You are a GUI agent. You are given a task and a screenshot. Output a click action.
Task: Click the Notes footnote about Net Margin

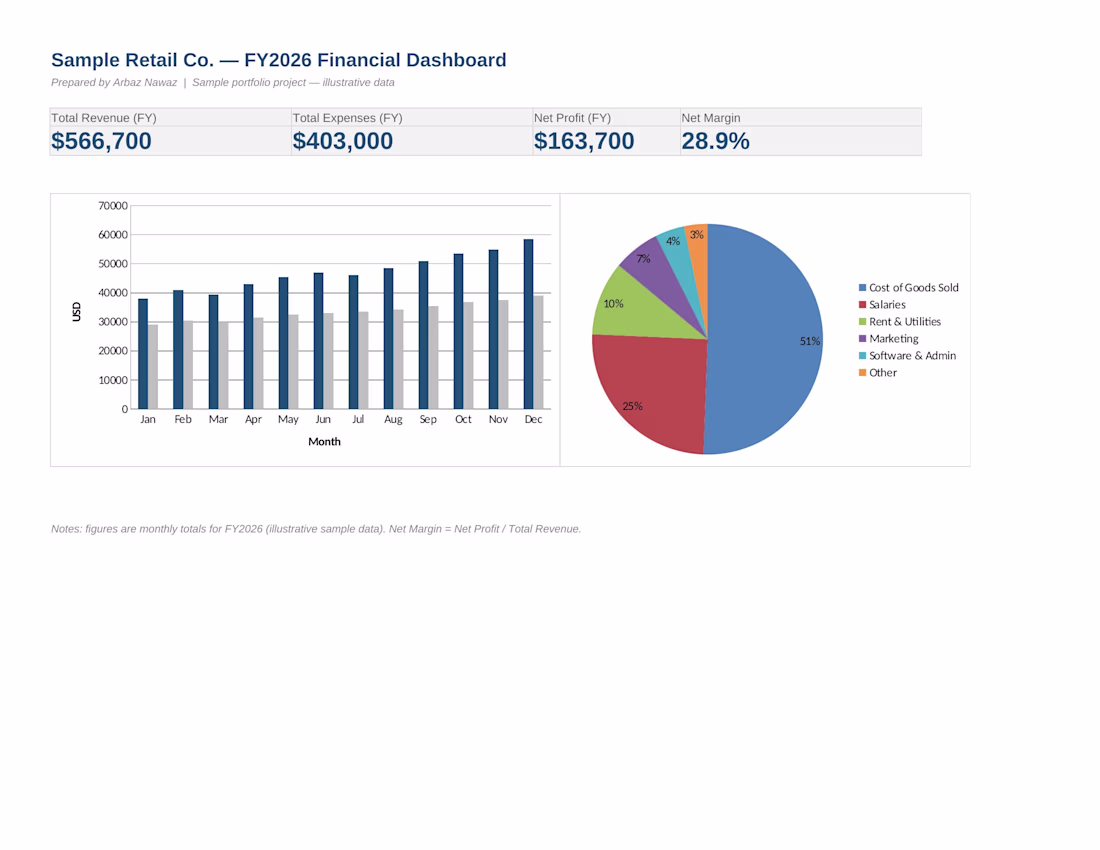[x=316, y=529]
